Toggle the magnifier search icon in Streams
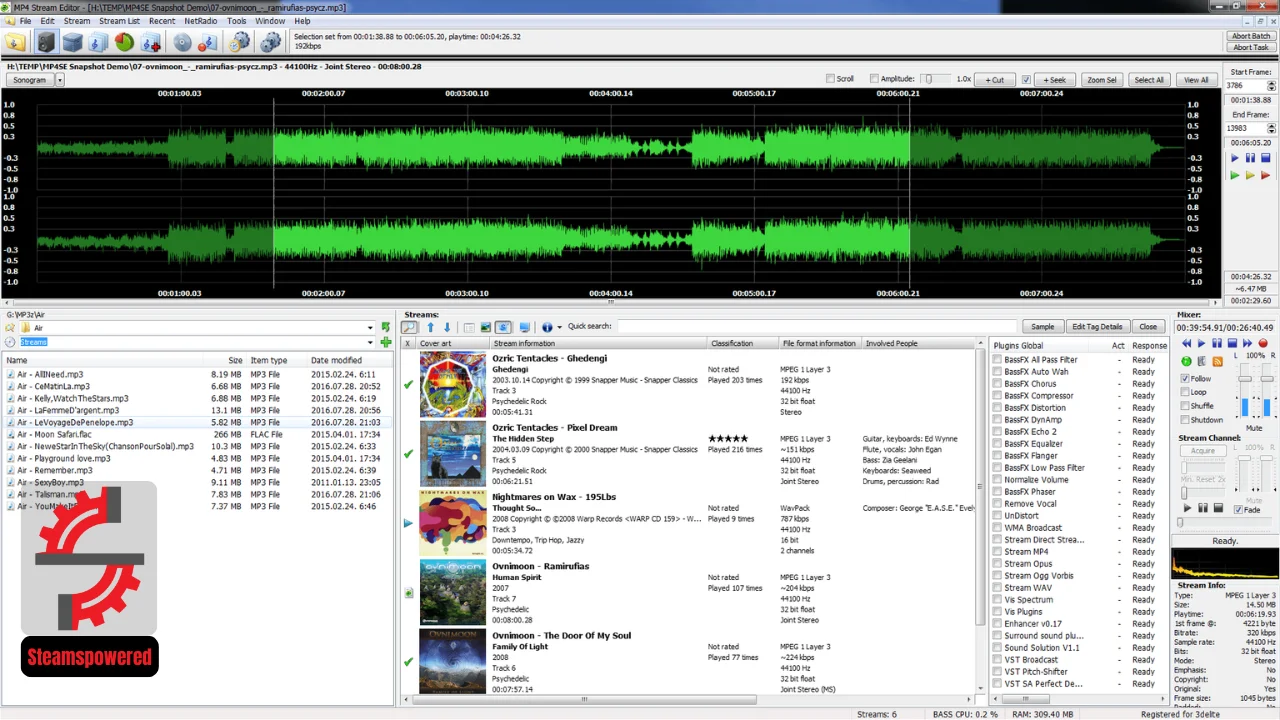The height and width of the screenshot is (720, 1280). (x=410, y=327)
